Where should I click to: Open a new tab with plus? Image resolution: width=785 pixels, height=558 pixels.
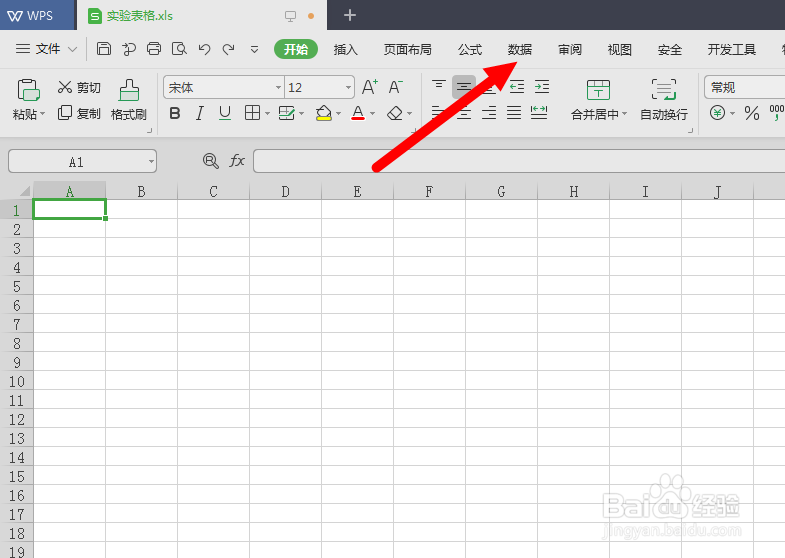(x=350, y=16)
